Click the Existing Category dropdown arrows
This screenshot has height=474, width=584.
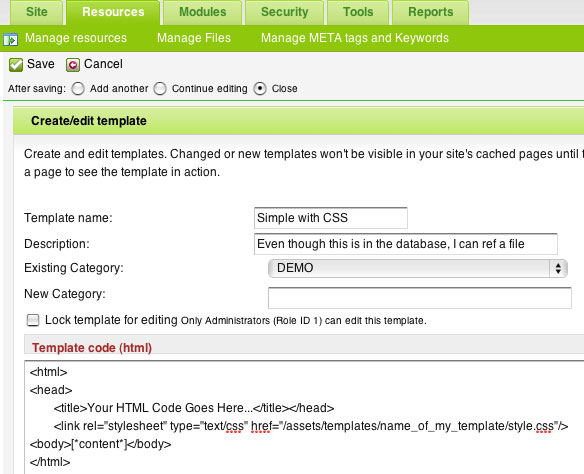(558, 268)
